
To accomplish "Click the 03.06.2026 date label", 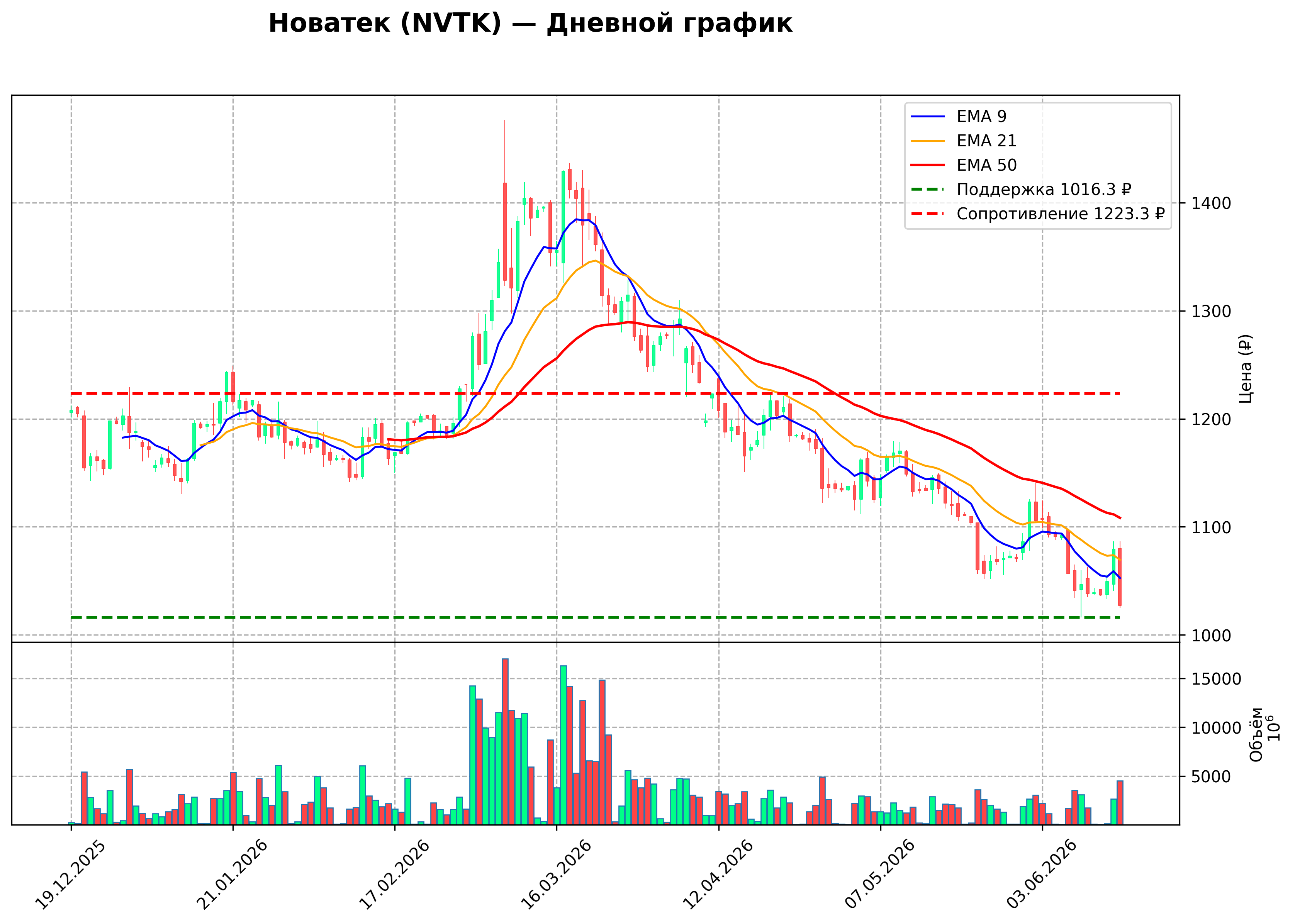I will 1042,875.
